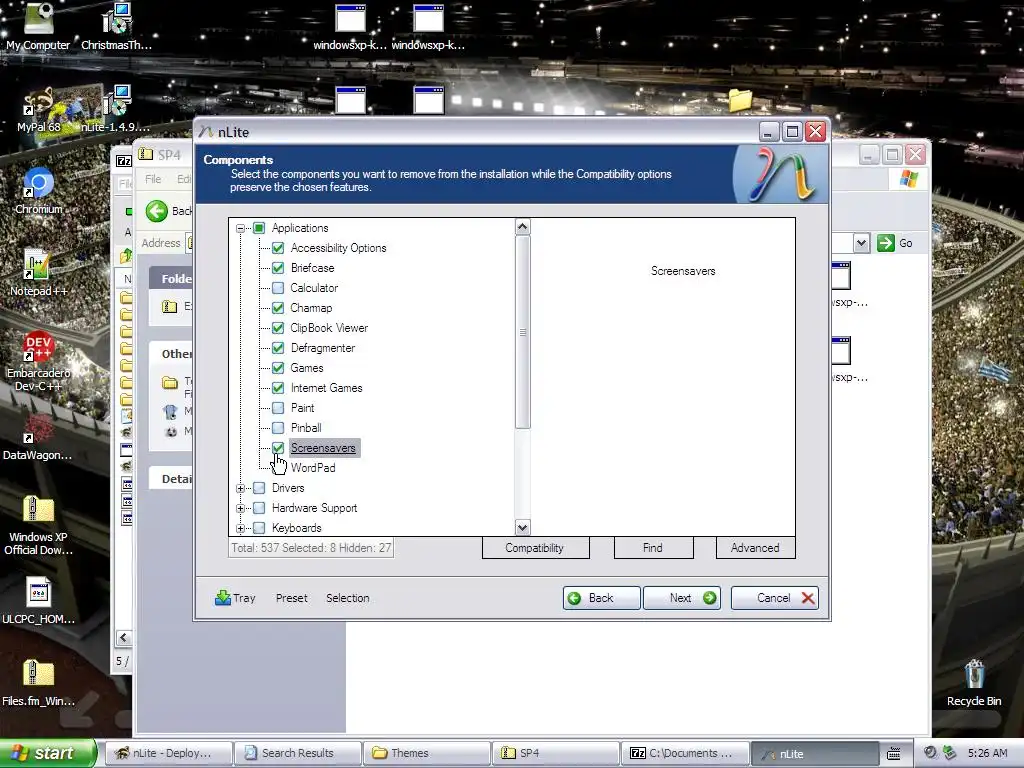This screenshot has height=768, width=1024.
Task: Open the first windowsxp-k... desktop file
Action: point(350,26)
